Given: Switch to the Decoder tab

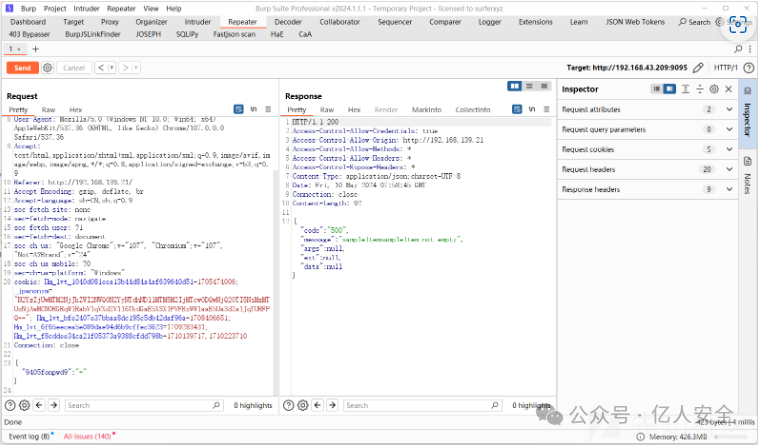Looking at the screenshot, I should pyautogui.click(x=288, y=22).
